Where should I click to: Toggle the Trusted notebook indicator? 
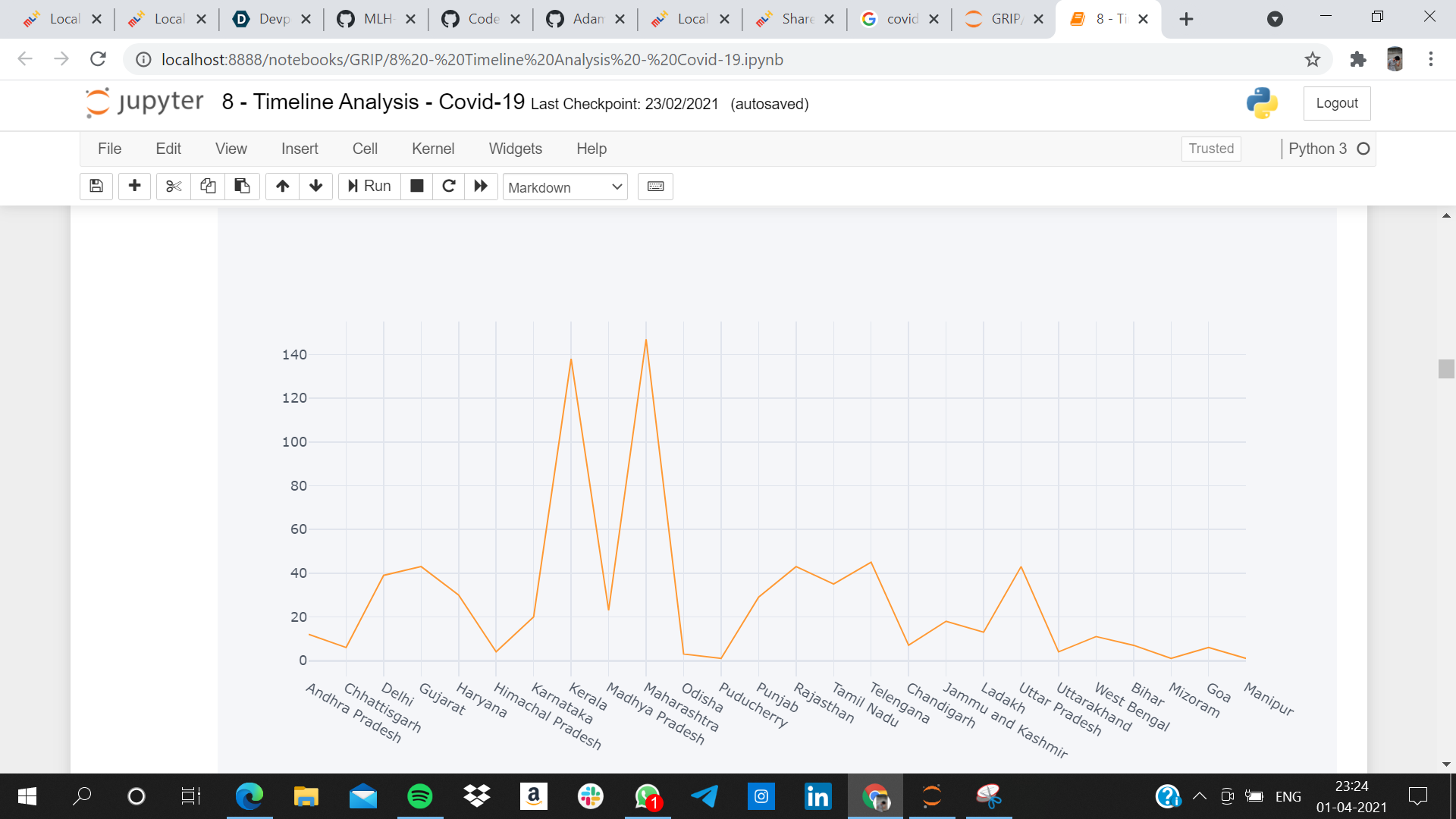pos(1210,149)
